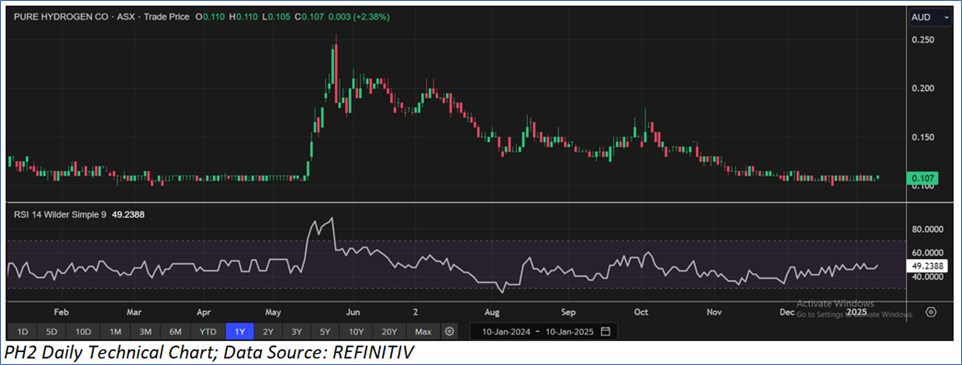Click the 2025 label on time axis

[x=856, y=312]
